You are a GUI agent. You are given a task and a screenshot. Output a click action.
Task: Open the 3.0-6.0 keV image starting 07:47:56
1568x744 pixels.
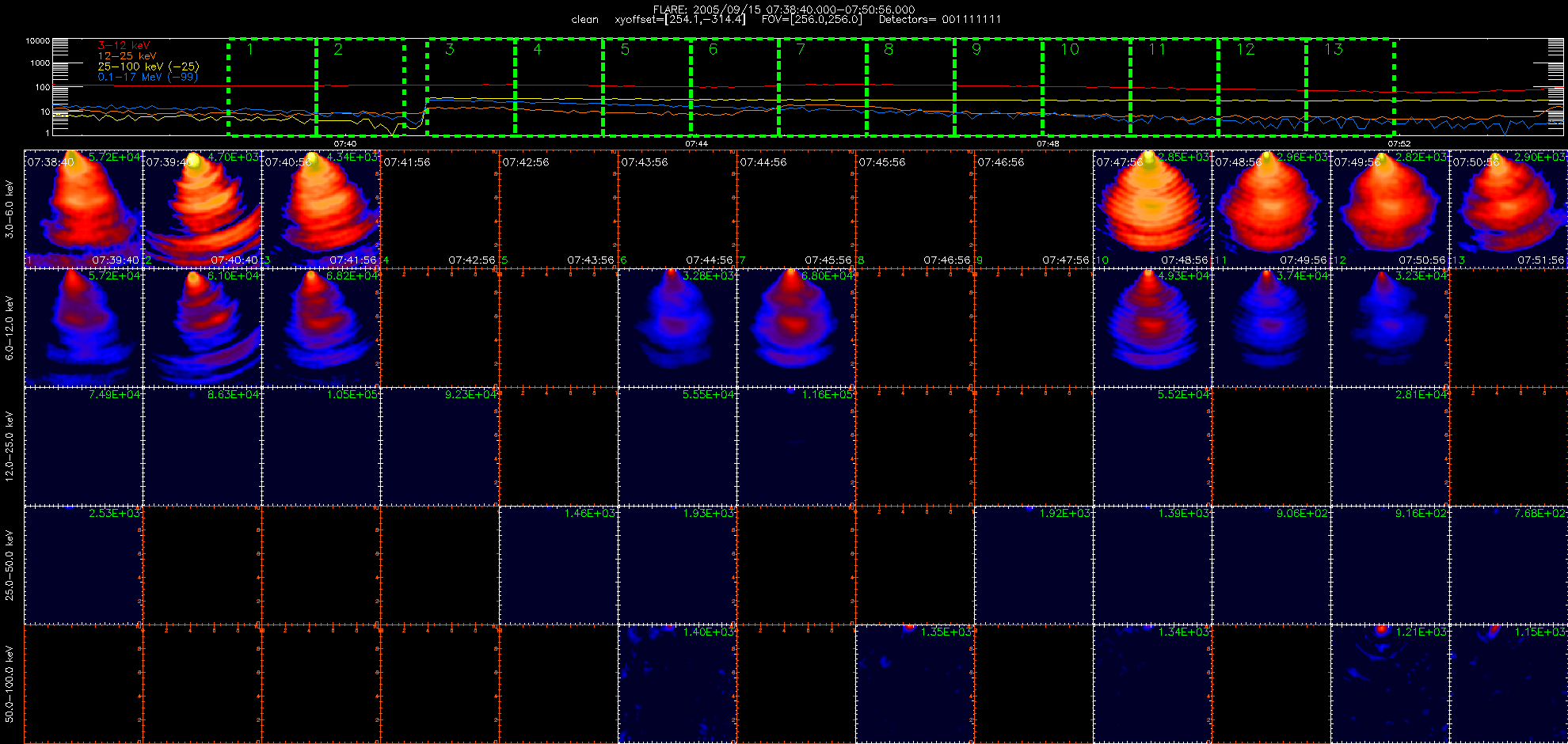[x=1152, y=209]
